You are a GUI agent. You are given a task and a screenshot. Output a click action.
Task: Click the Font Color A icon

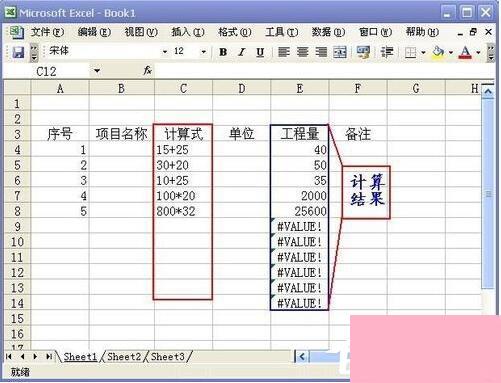point(465,52)
